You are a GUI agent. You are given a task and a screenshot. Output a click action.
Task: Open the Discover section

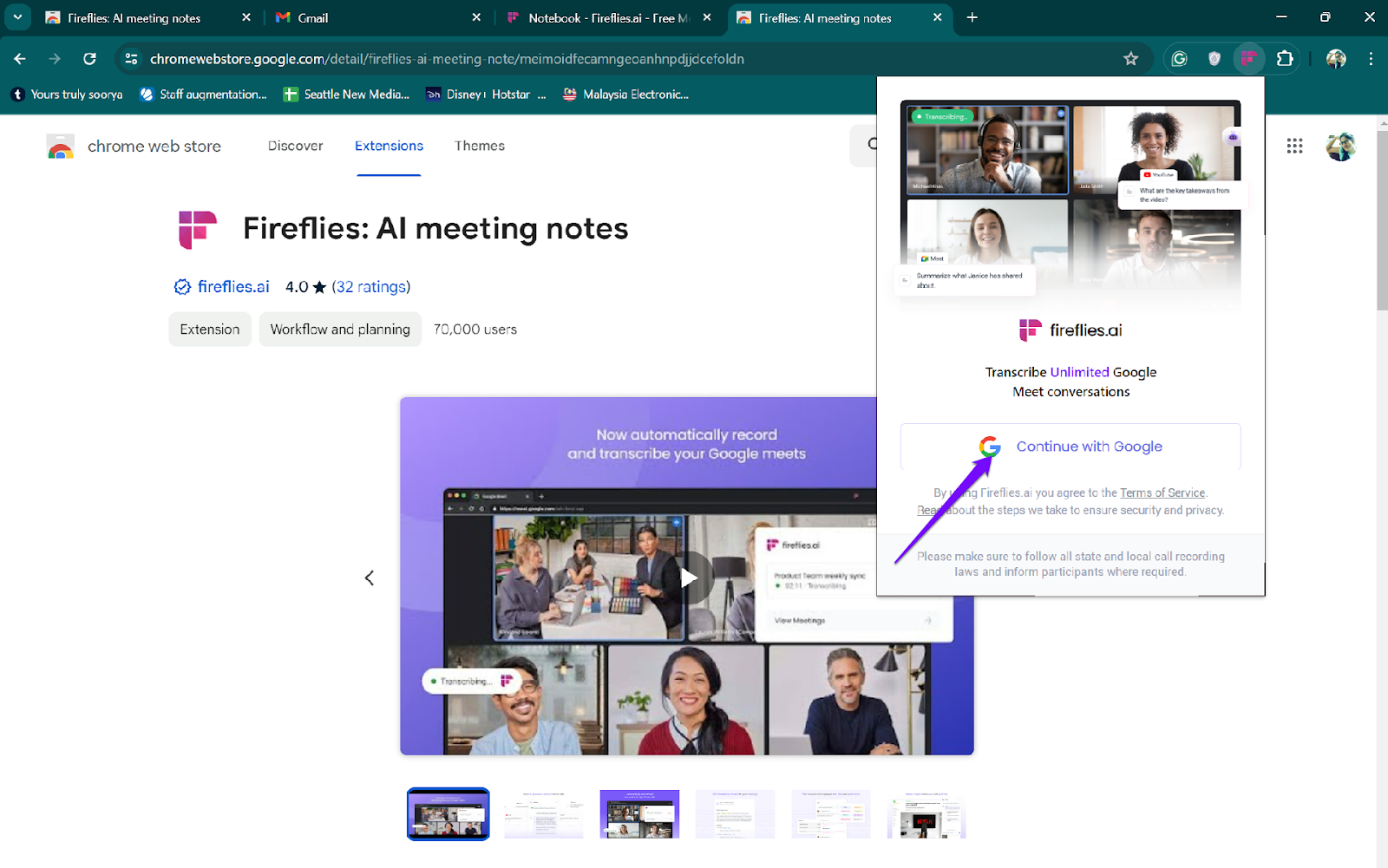tap(296, 146)
